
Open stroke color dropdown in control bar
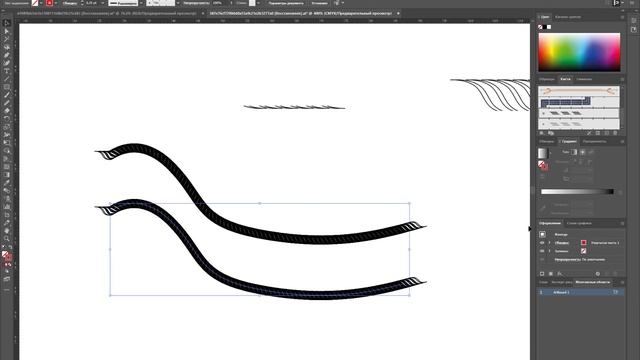[x=56, y=3]
